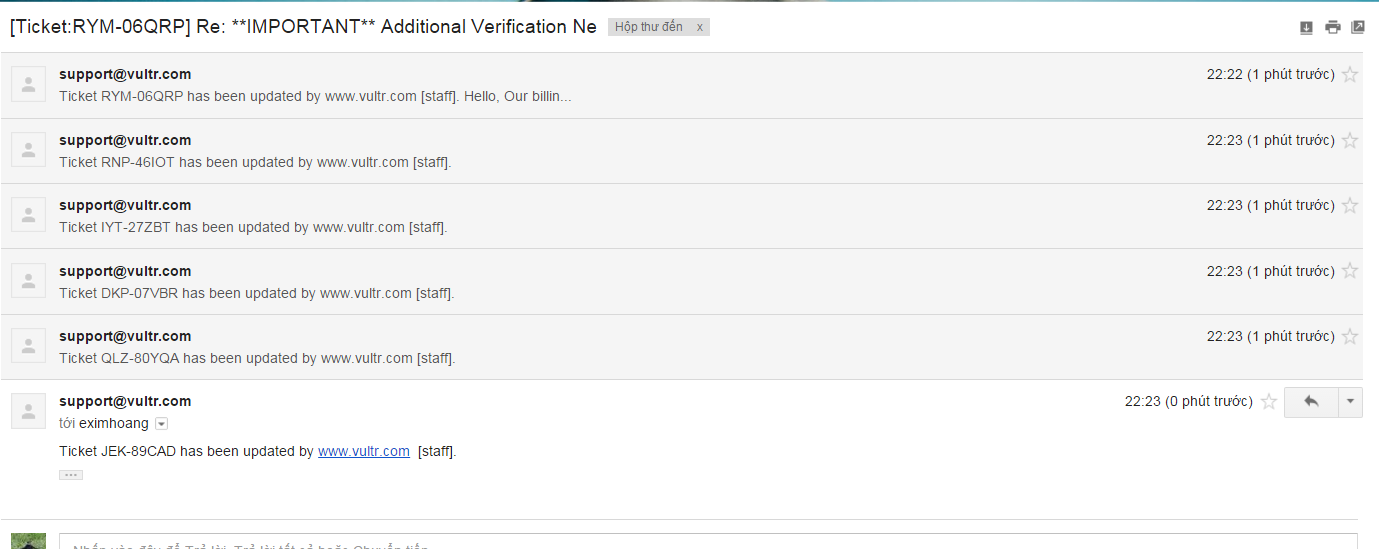The width and height of the screenshot is (1379, 549).
Task: Expand the collapsed Ticket QLZ-80YQA message snippet
Action: point(257,358)
